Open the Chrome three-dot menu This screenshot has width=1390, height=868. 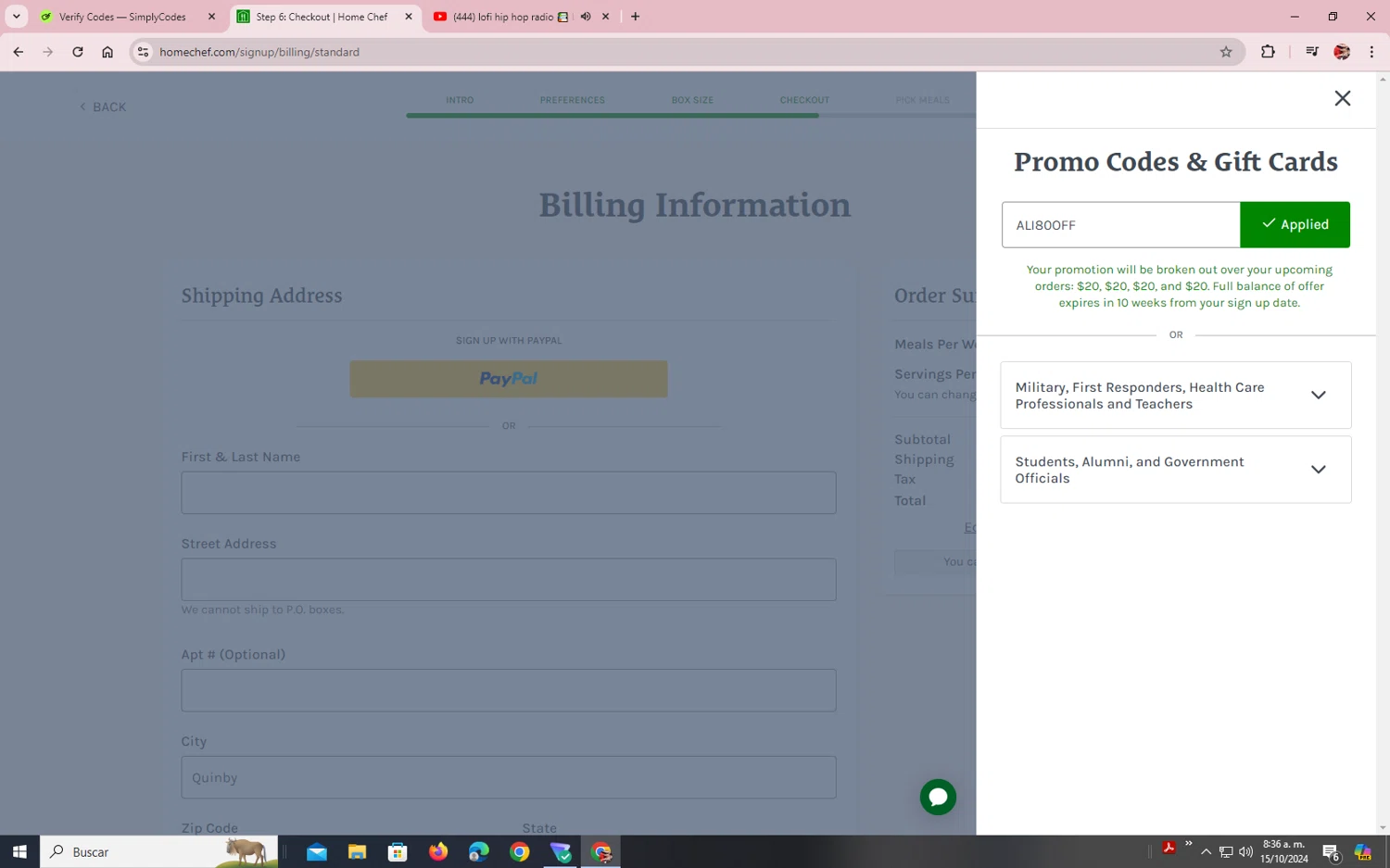1371,52
